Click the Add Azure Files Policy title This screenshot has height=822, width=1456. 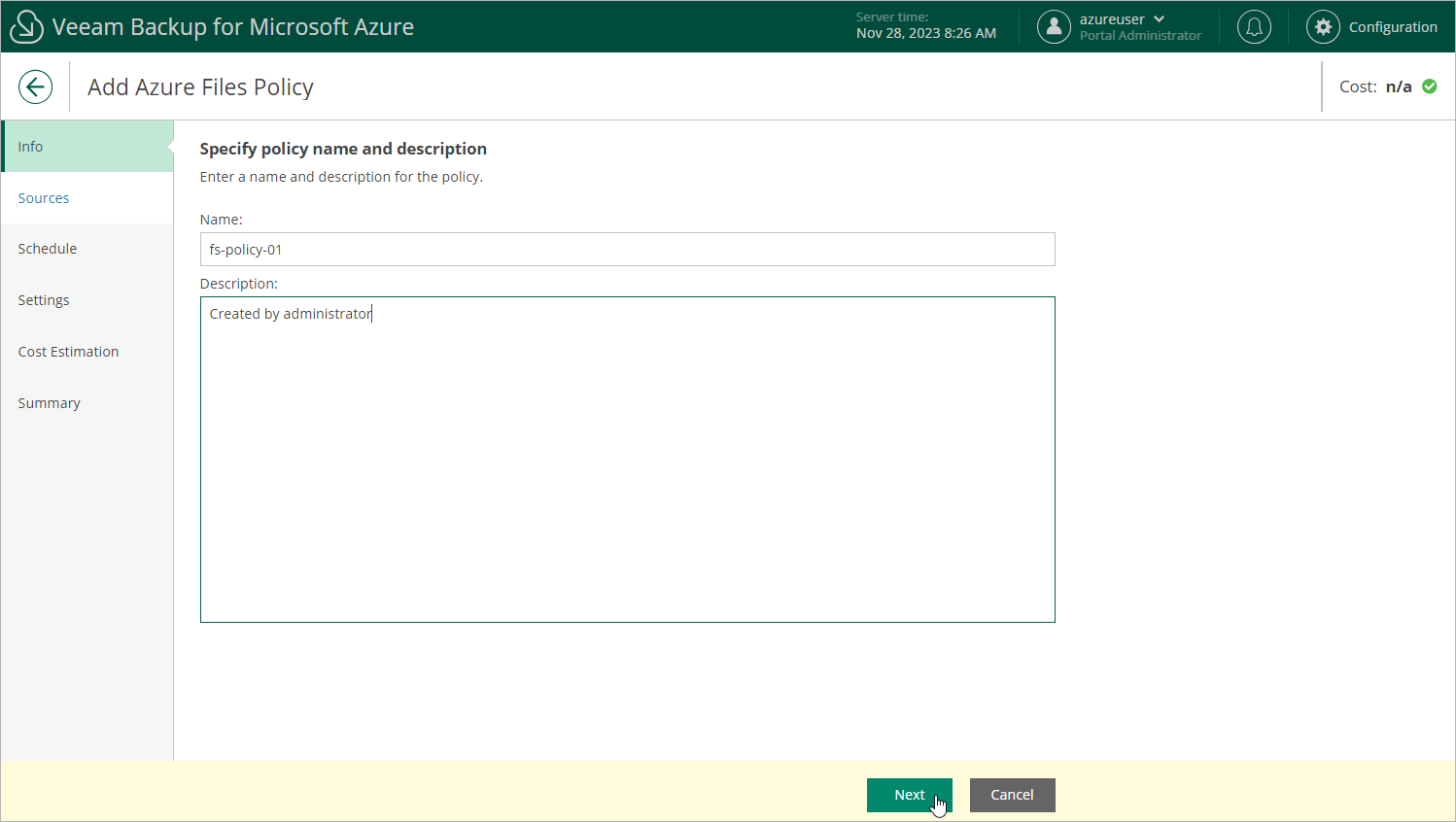[x=200, y=87]
